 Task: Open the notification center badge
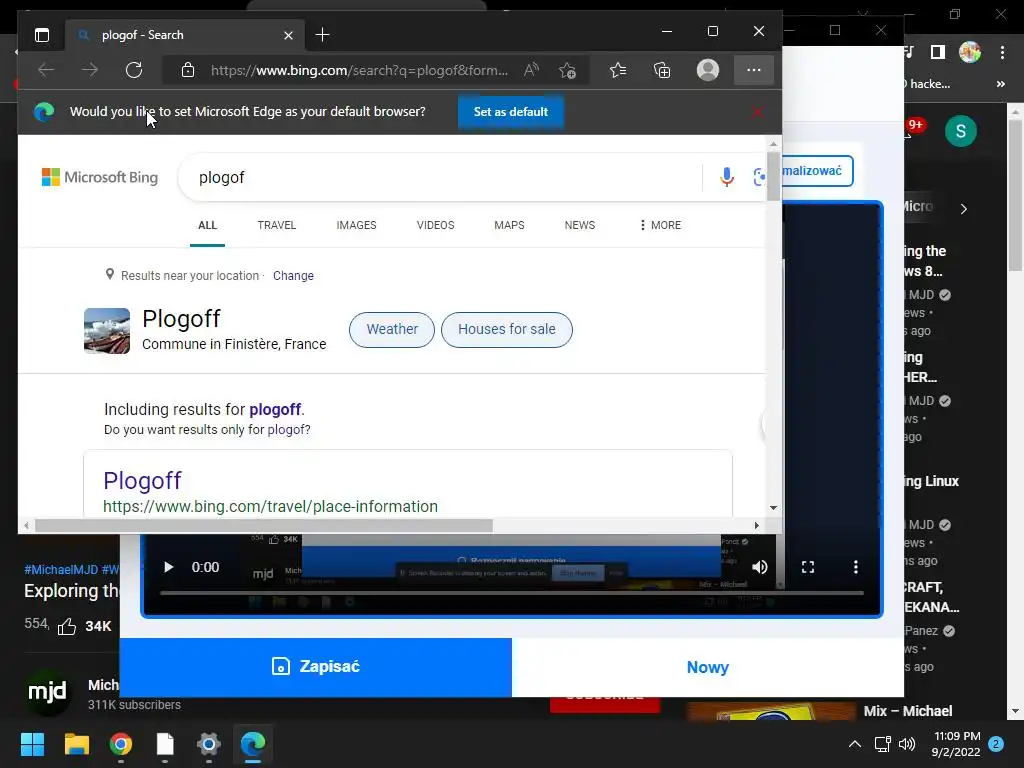(x=996, y=744)
